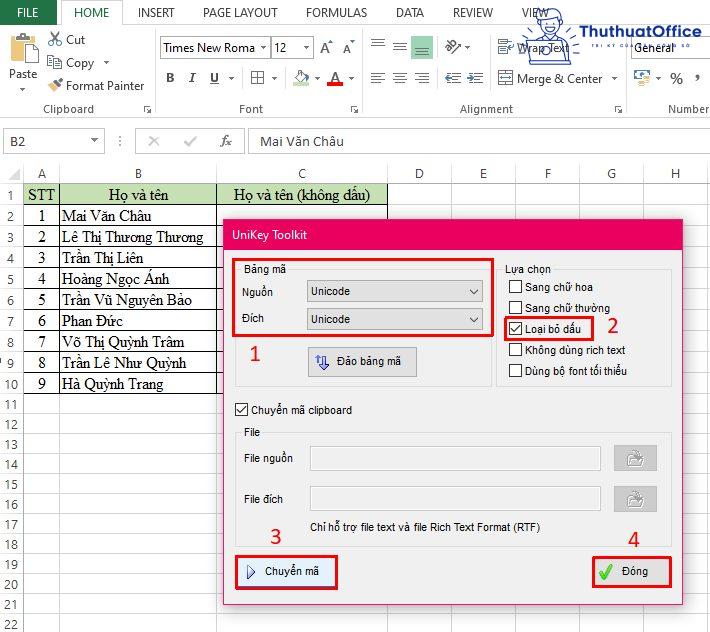Open the Đích encoding dropdown
710x632 pixels.
pos(394,319)
